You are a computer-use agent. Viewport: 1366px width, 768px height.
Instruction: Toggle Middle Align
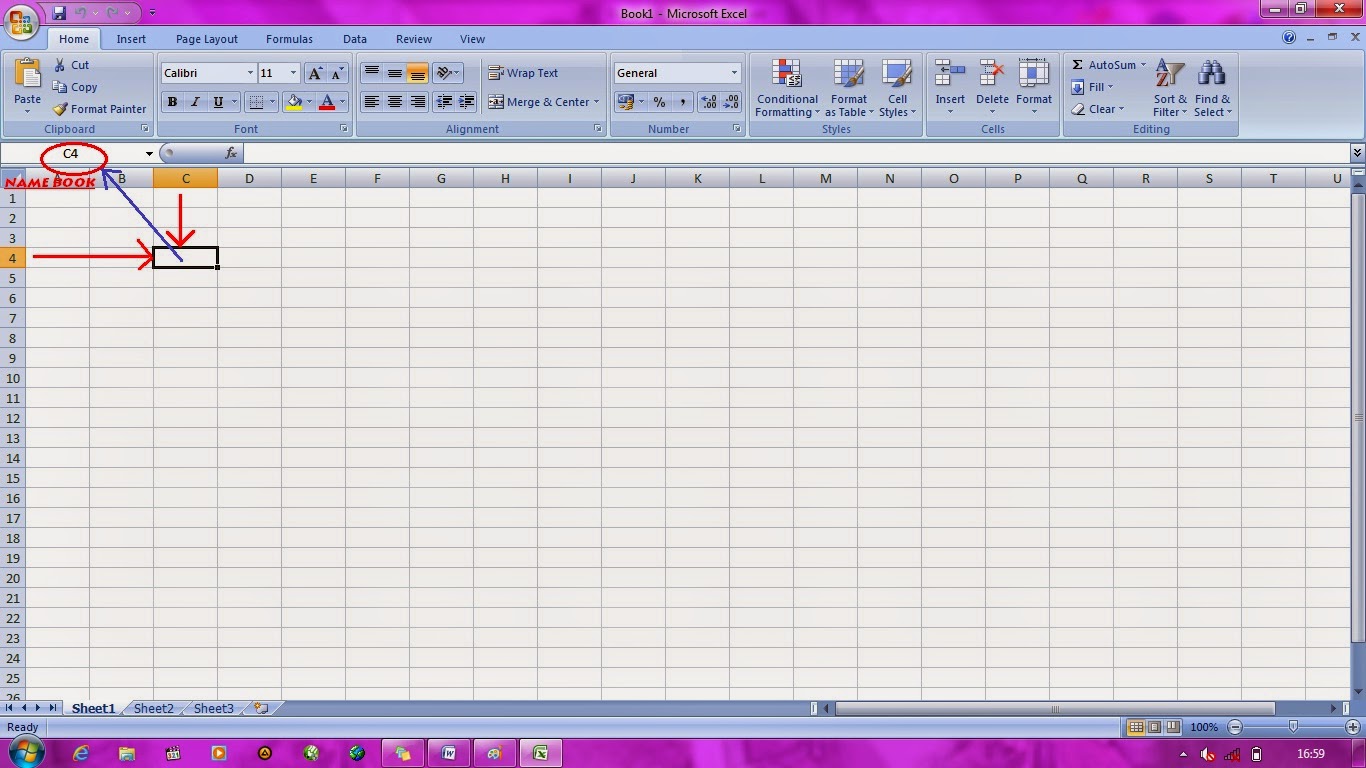(x=394, y=73)
